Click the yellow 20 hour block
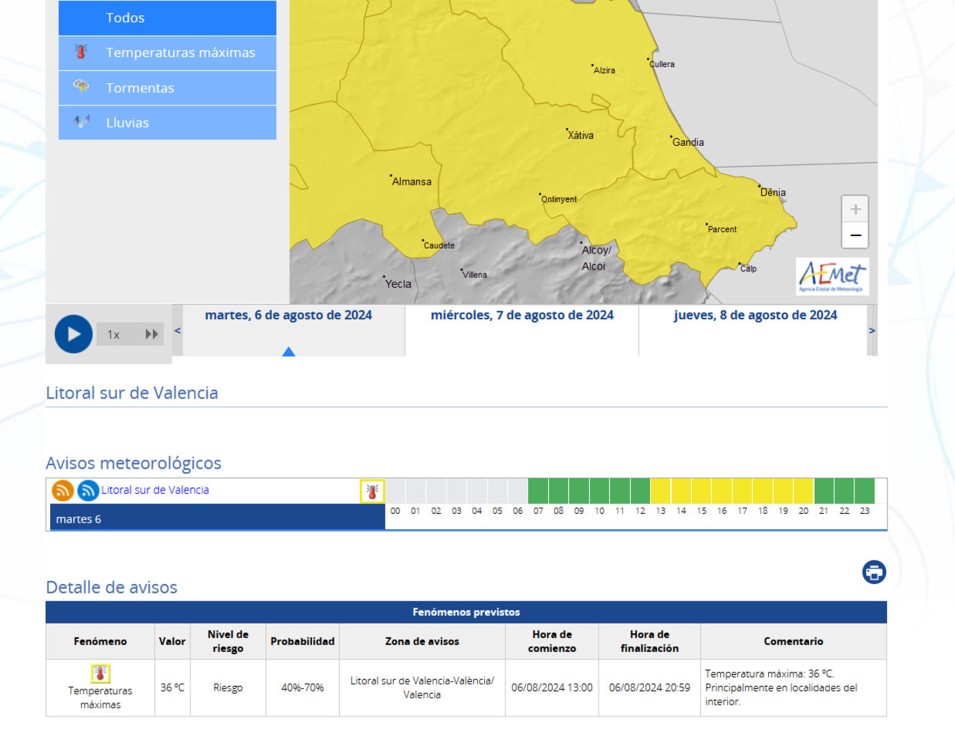 click(x=803, y=491)
